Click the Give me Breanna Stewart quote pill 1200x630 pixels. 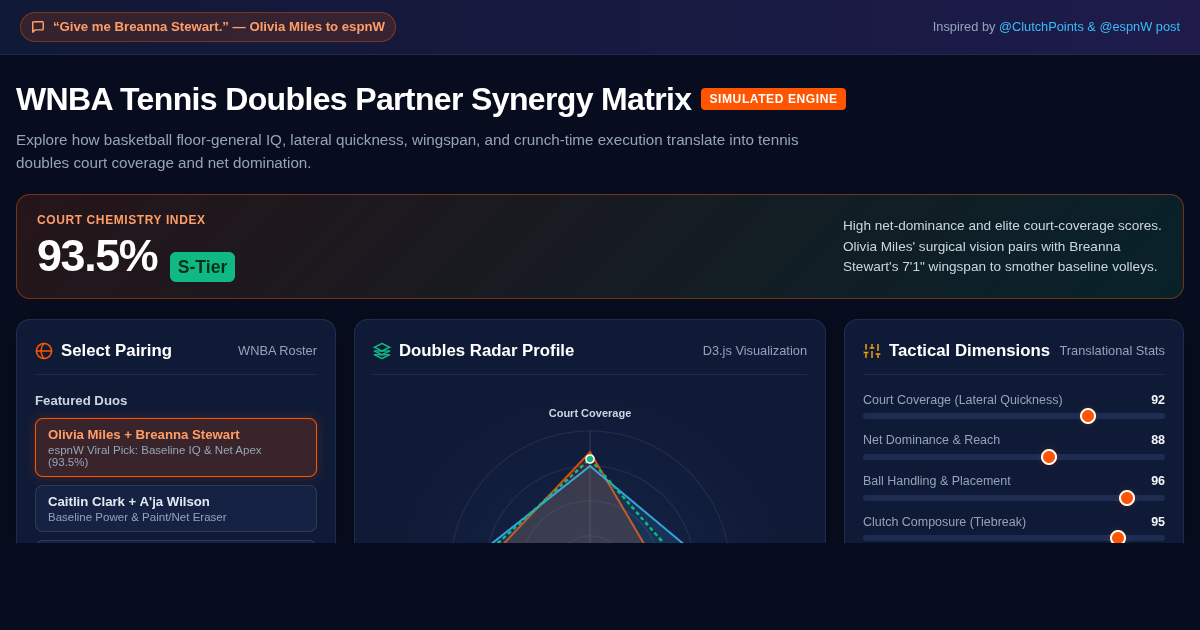[208, 27]
